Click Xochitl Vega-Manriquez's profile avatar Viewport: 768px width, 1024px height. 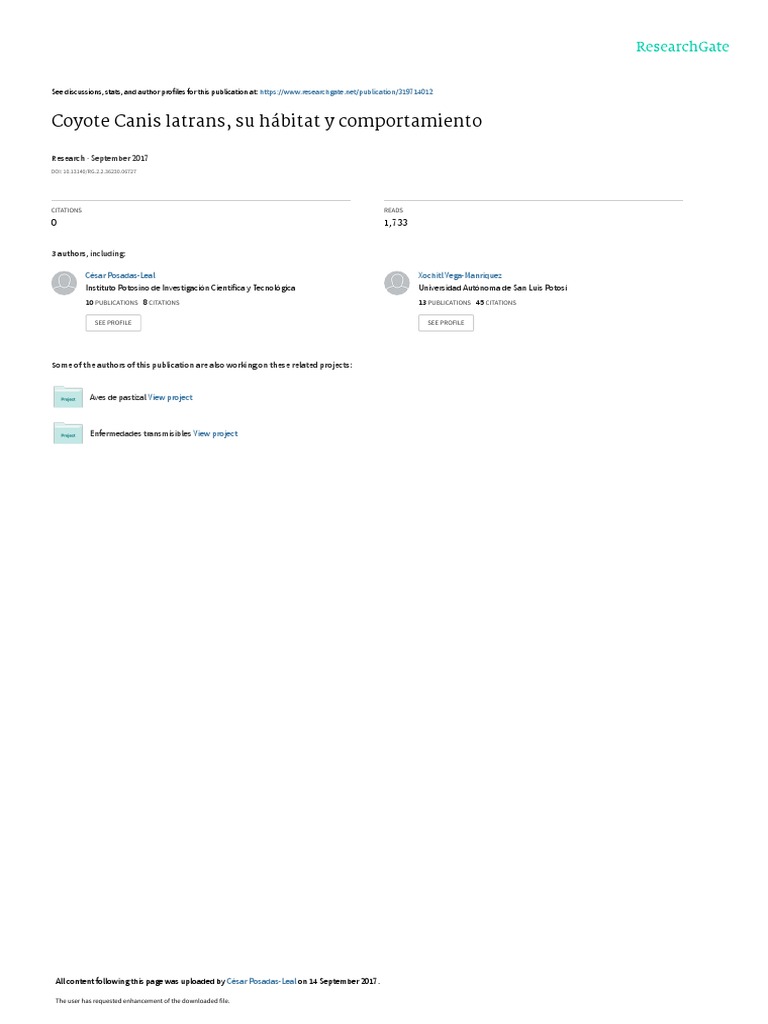coord(396,283)
